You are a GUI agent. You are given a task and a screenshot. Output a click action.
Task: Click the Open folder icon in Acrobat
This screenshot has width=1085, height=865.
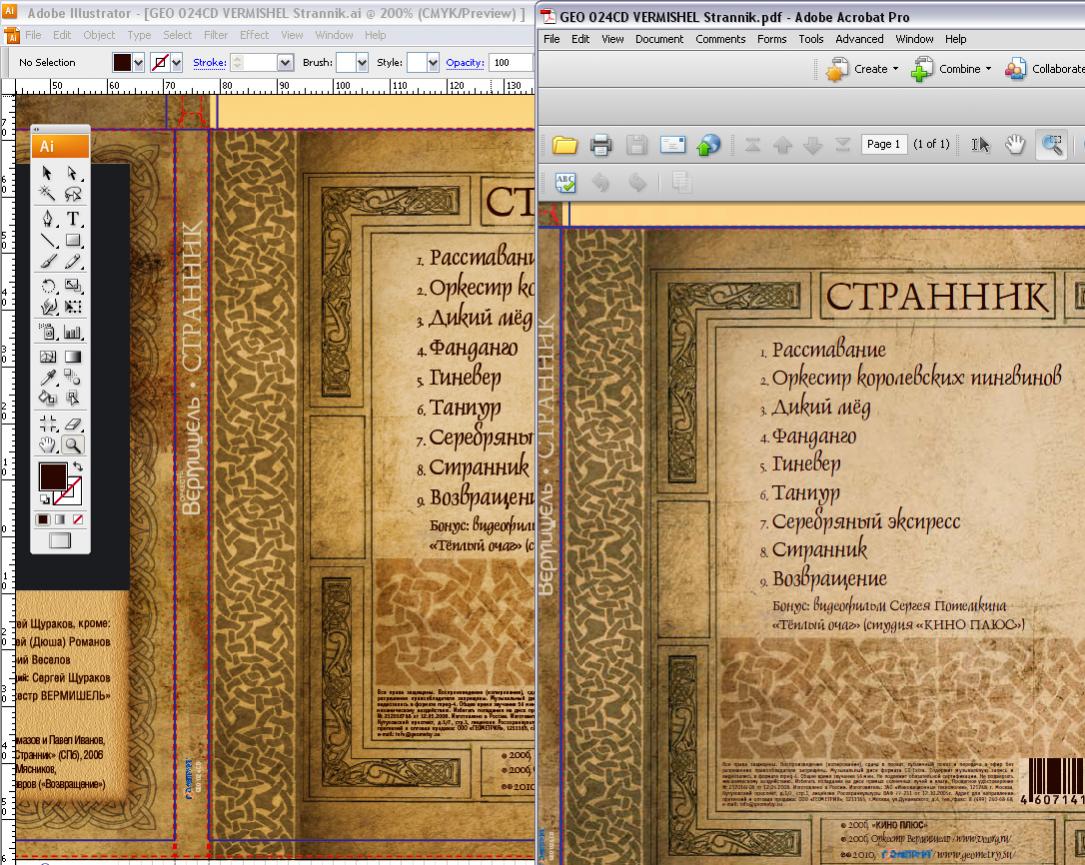tap(565, 145)
